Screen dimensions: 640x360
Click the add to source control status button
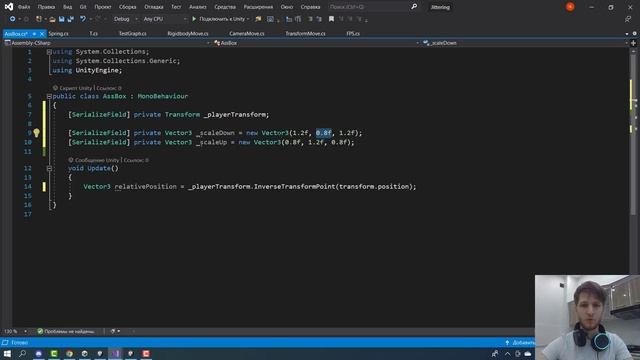click(x=520, y=343)
